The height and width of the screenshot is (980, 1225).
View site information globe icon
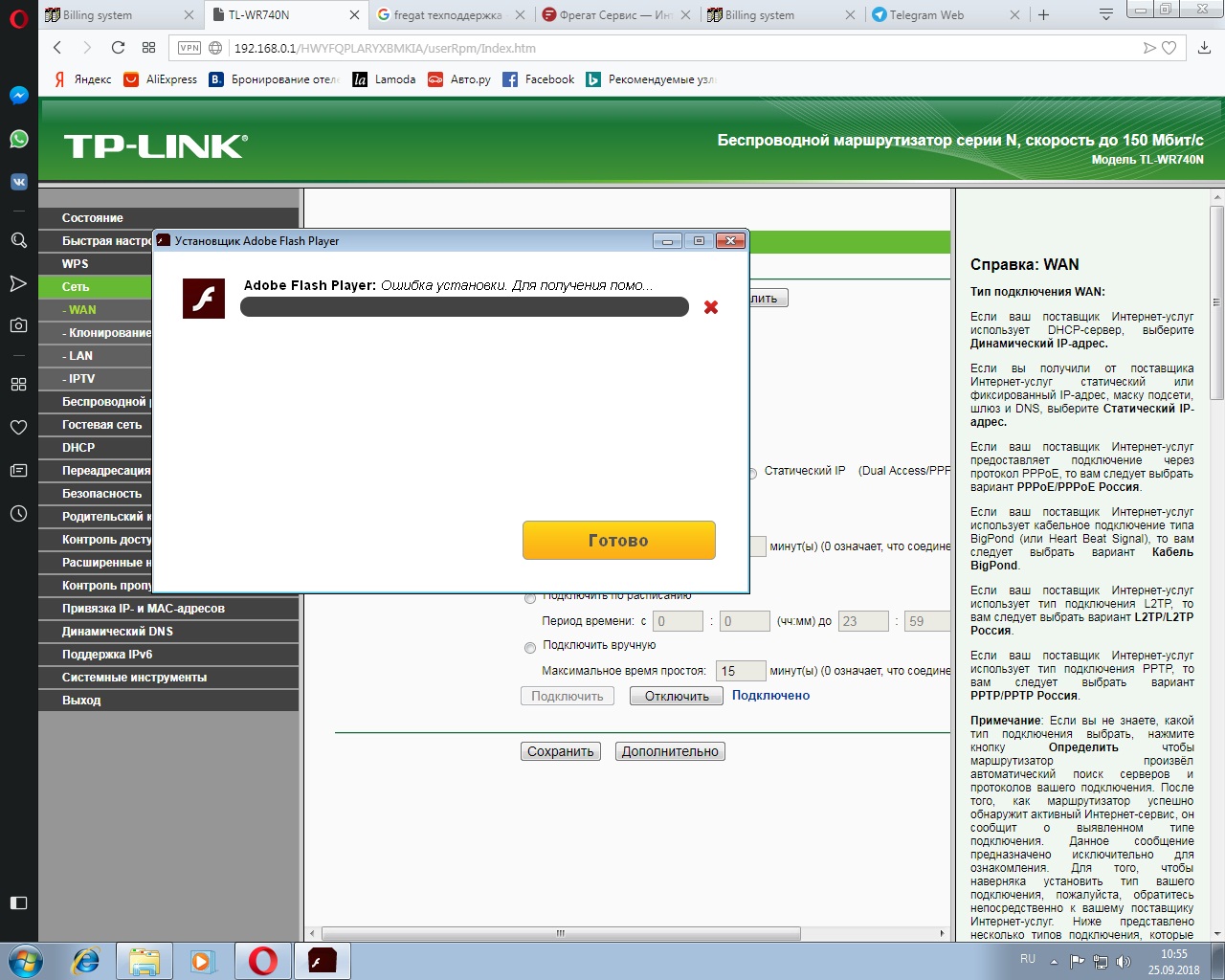[x=215, y=48]
